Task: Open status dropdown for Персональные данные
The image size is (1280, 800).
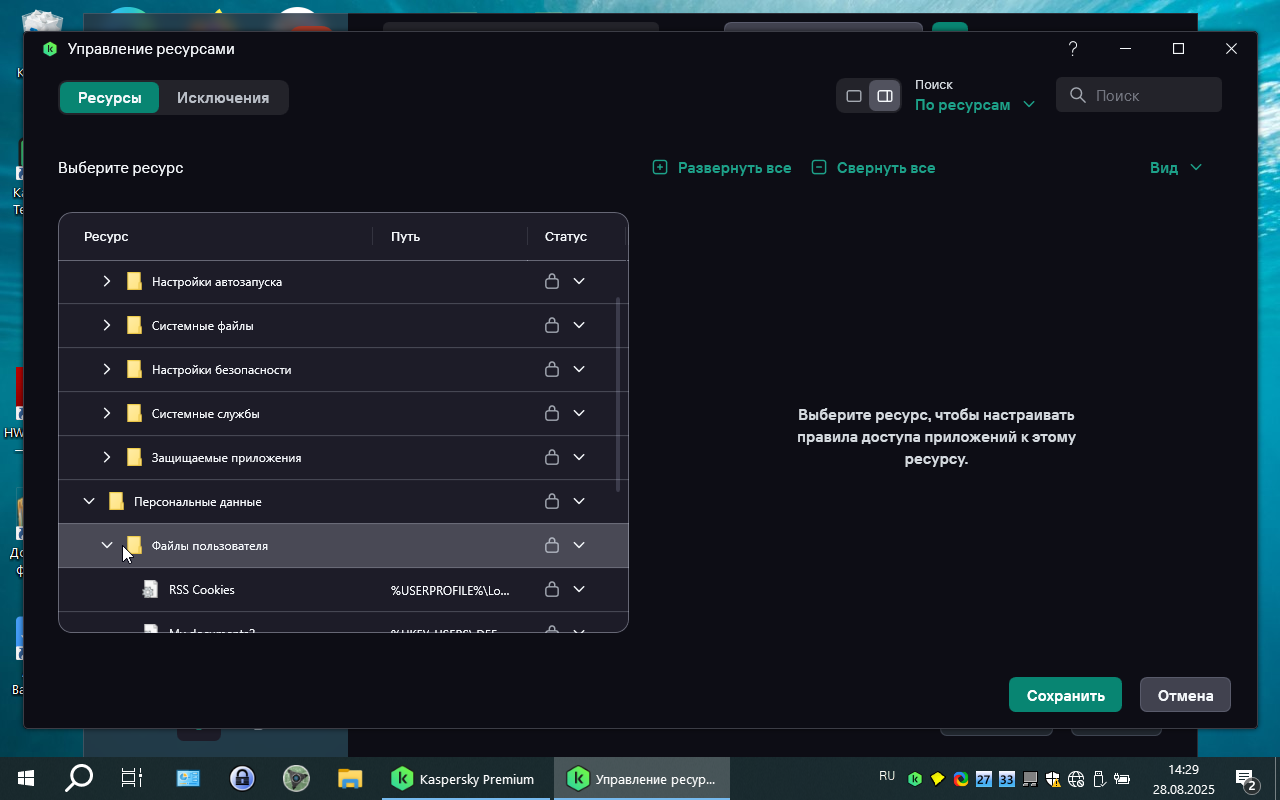Action: pos(579,502)
